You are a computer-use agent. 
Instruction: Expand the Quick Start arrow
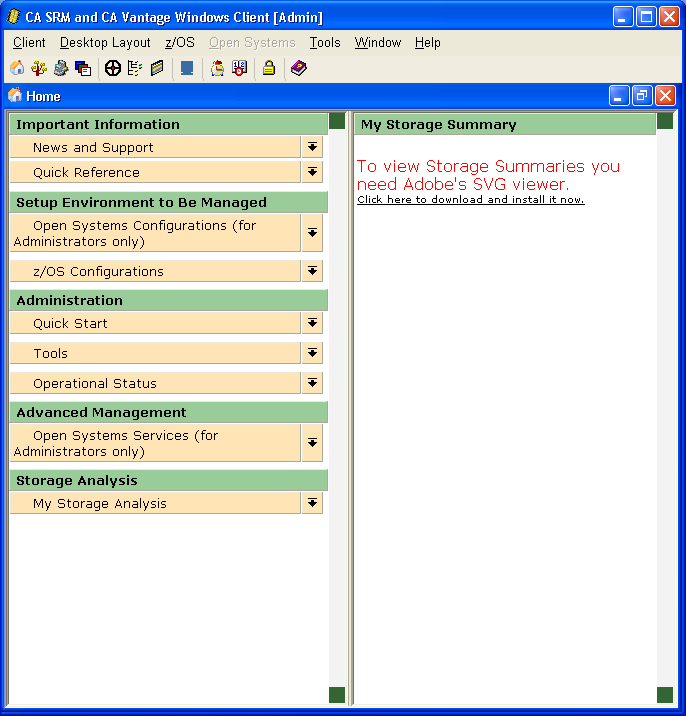312,323
